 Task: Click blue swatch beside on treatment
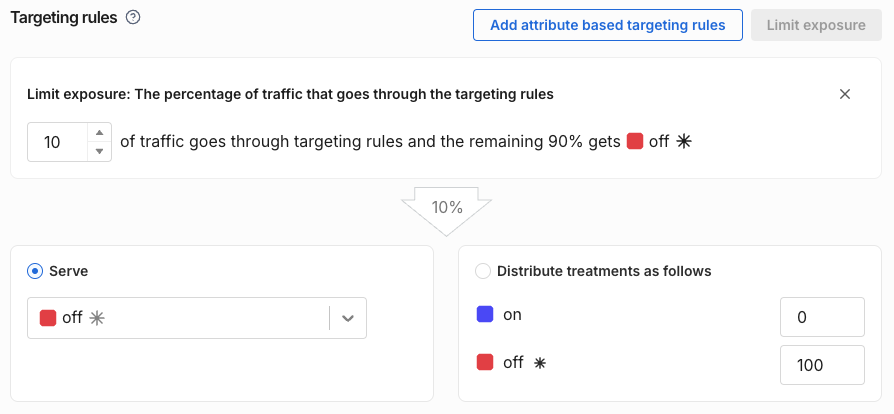pyautogui.click(x=485, y=315)
